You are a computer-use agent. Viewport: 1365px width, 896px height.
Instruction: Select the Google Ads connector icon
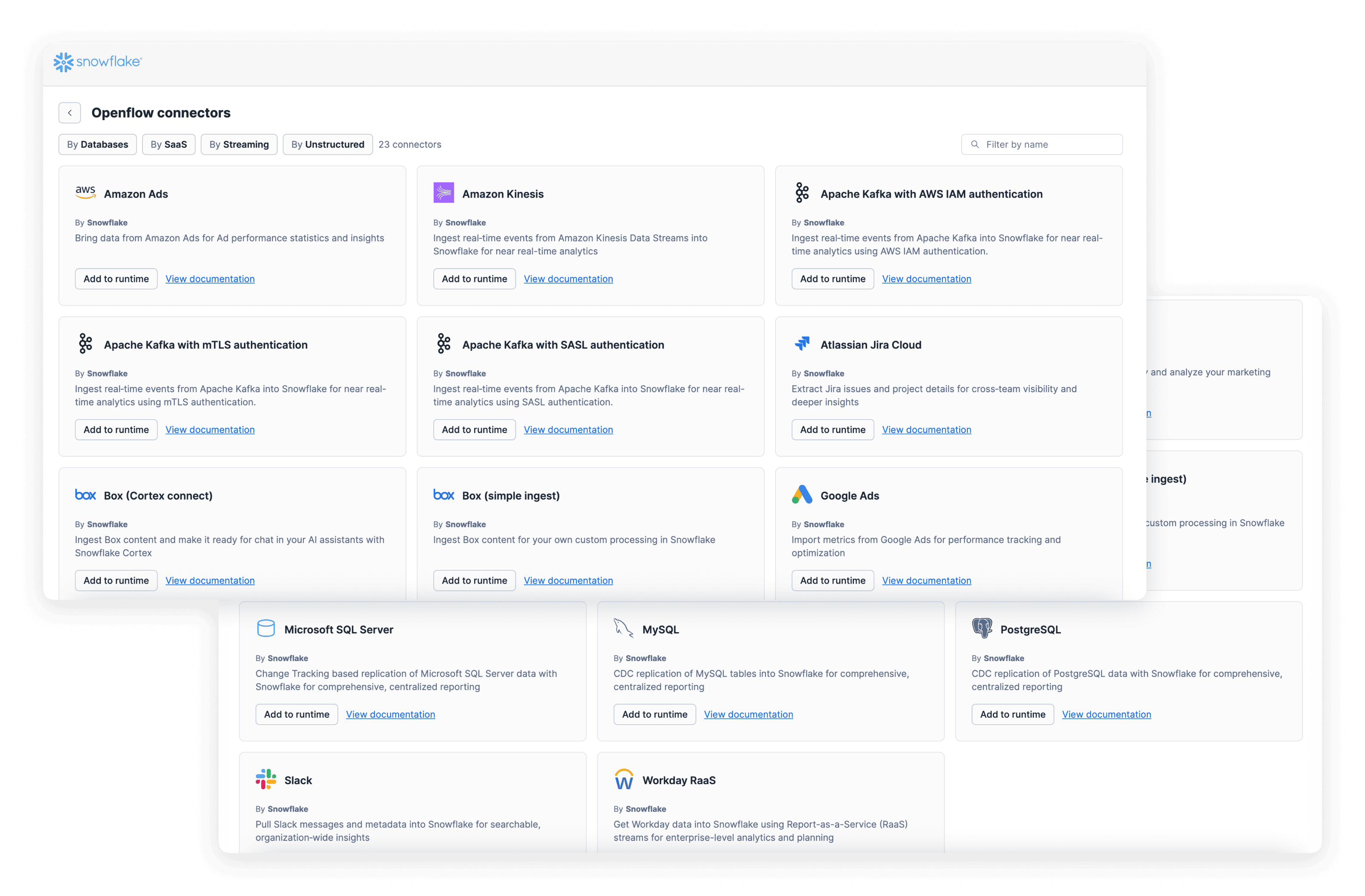pyautogui.click(x=802, y=494)
